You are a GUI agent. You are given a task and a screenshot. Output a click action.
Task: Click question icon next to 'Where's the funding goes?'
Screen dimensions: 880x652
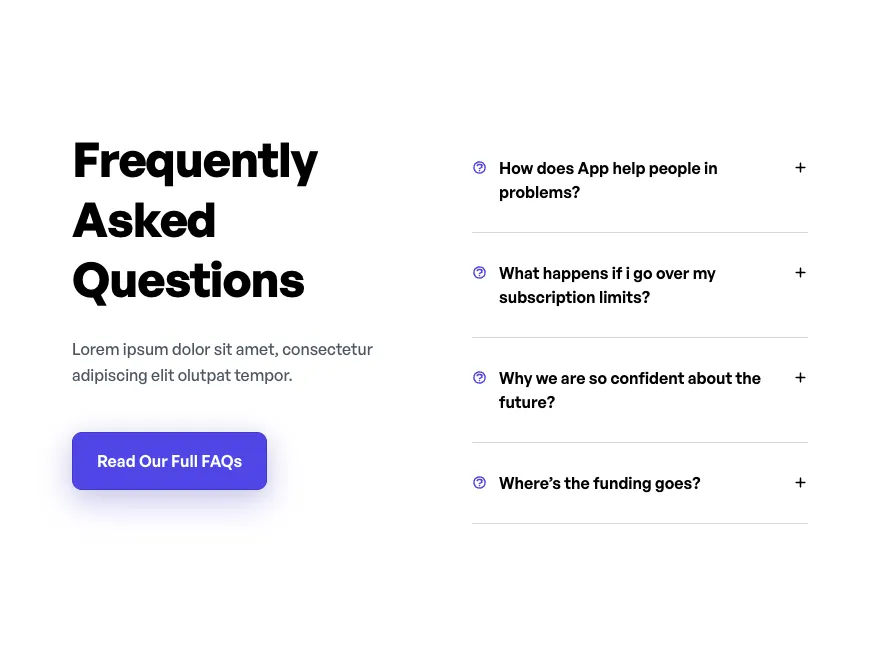tap(479, 483)
